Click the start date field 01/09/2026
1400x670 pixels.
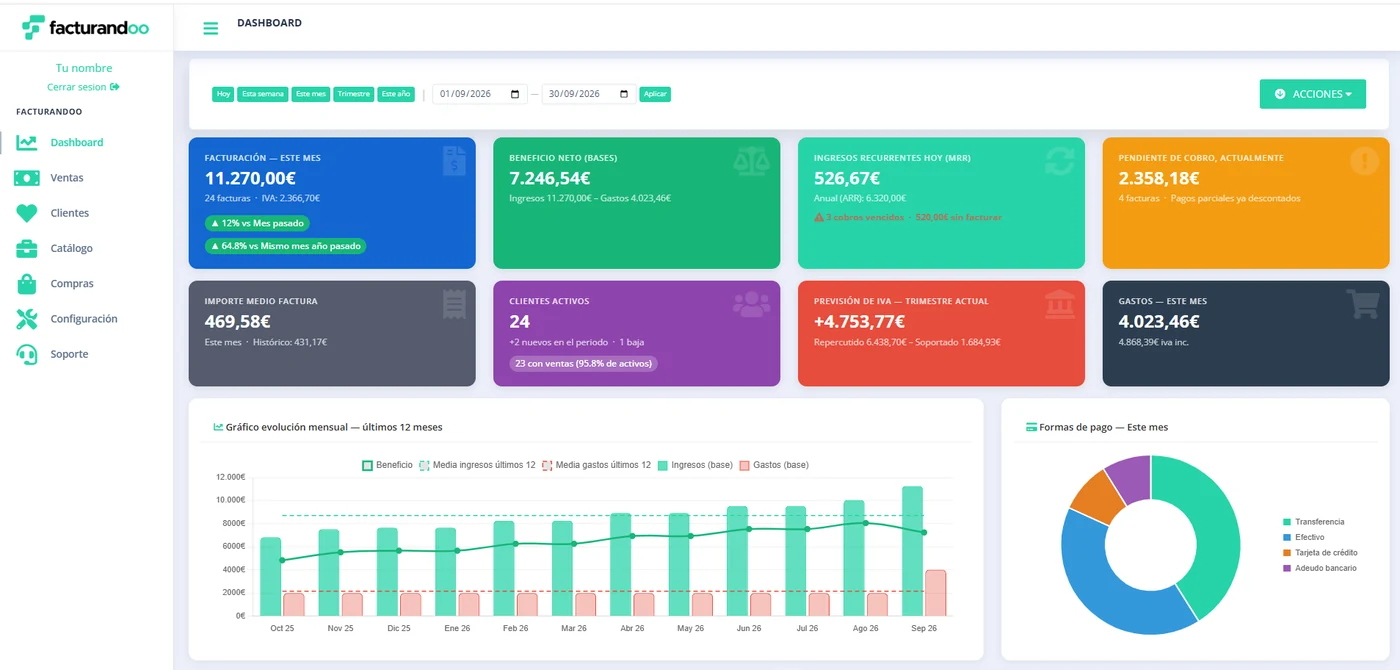[480, 94]
